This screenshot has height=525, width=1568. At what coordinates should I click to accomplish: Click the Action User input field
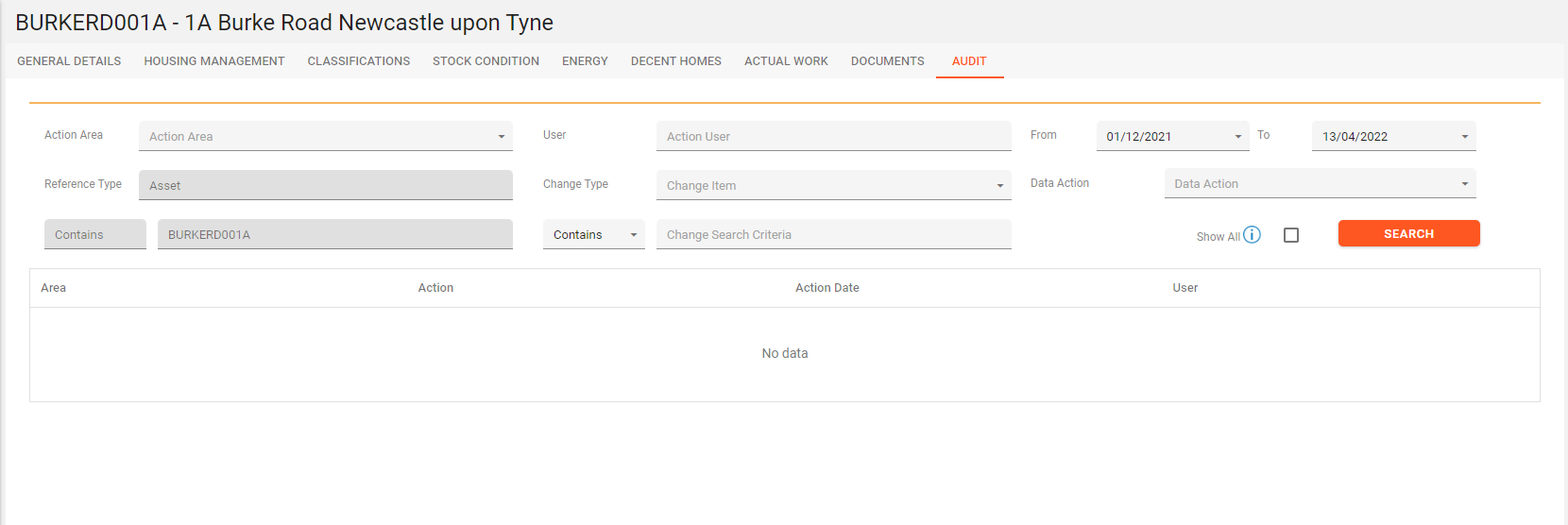pyautogui.click(x=833, y=136)
